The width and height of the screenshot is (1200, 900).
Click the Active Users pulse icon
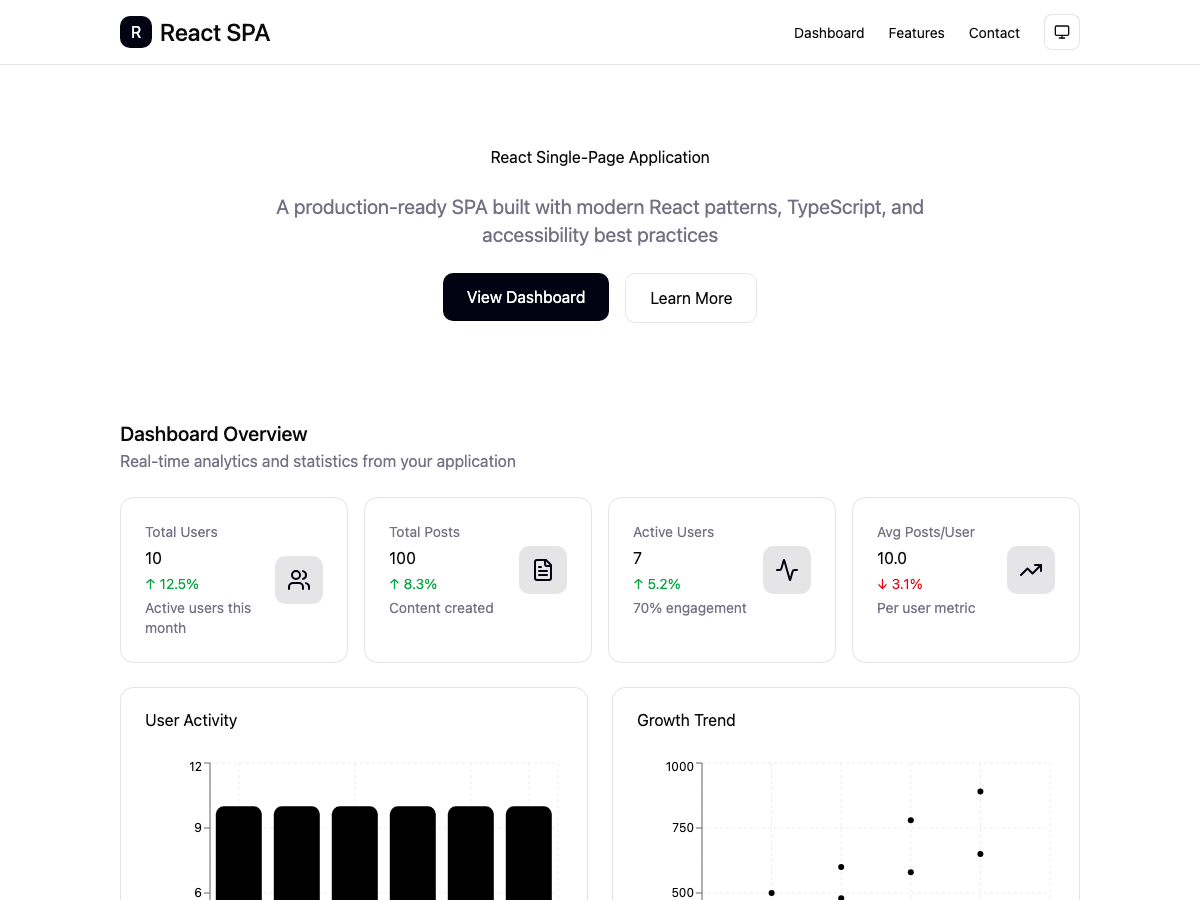pyautogui.click(x=787, y=570)
